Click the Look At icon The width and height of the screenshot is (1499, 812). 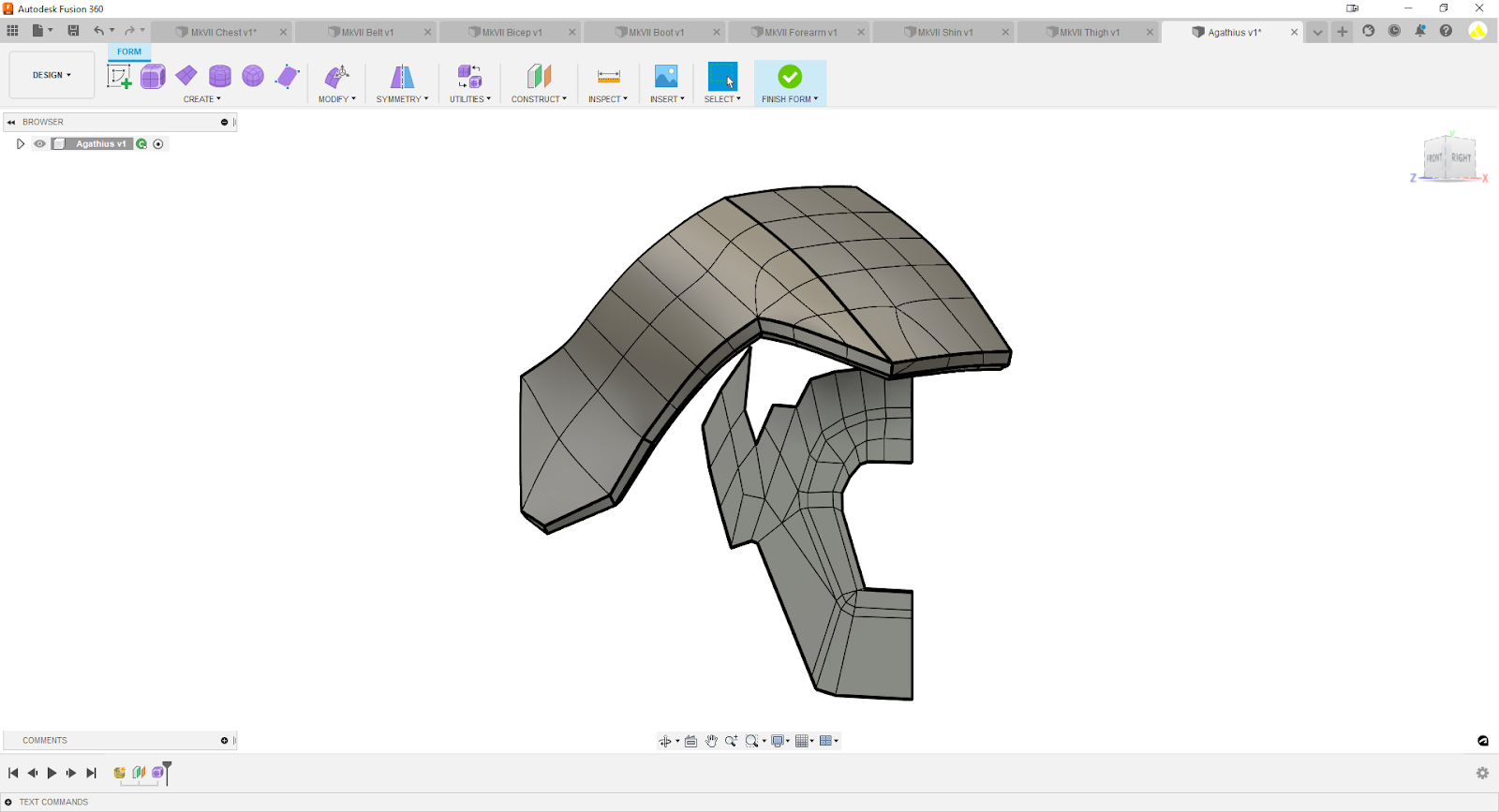click(x=690, y=741)
